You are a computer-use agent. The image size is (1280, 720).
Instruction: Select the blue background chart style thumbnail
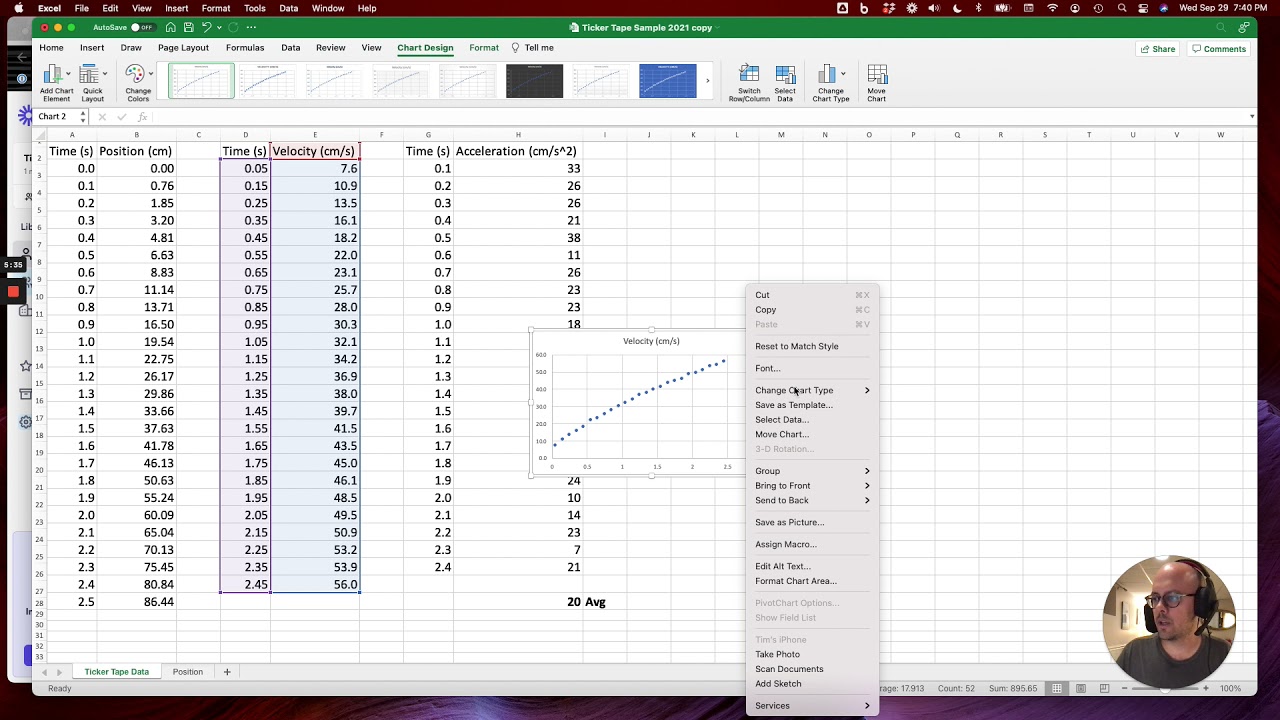(x=668, y=81)
